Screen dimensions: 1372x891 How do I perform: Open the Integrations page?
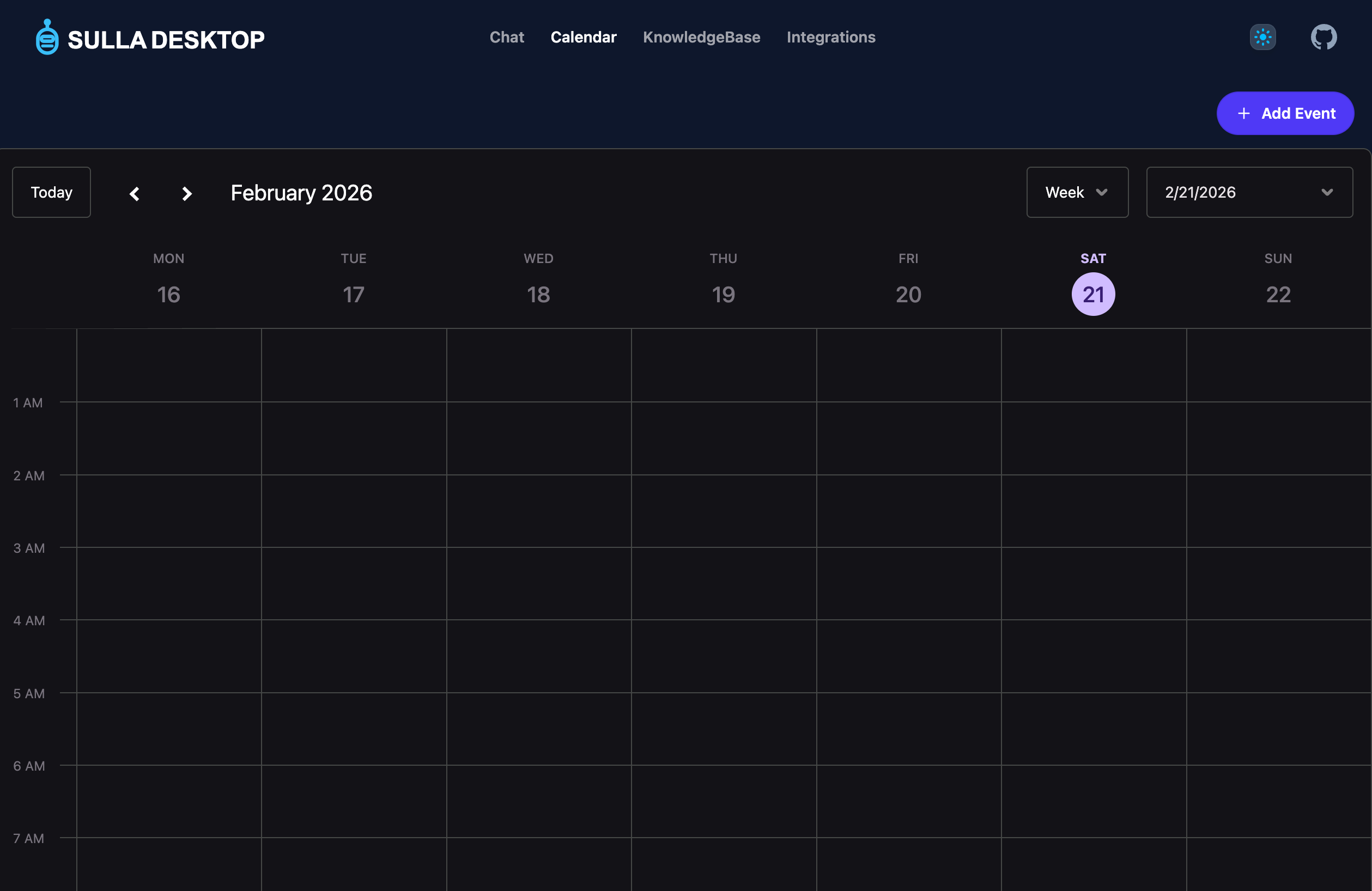click(x=831, y=37)
